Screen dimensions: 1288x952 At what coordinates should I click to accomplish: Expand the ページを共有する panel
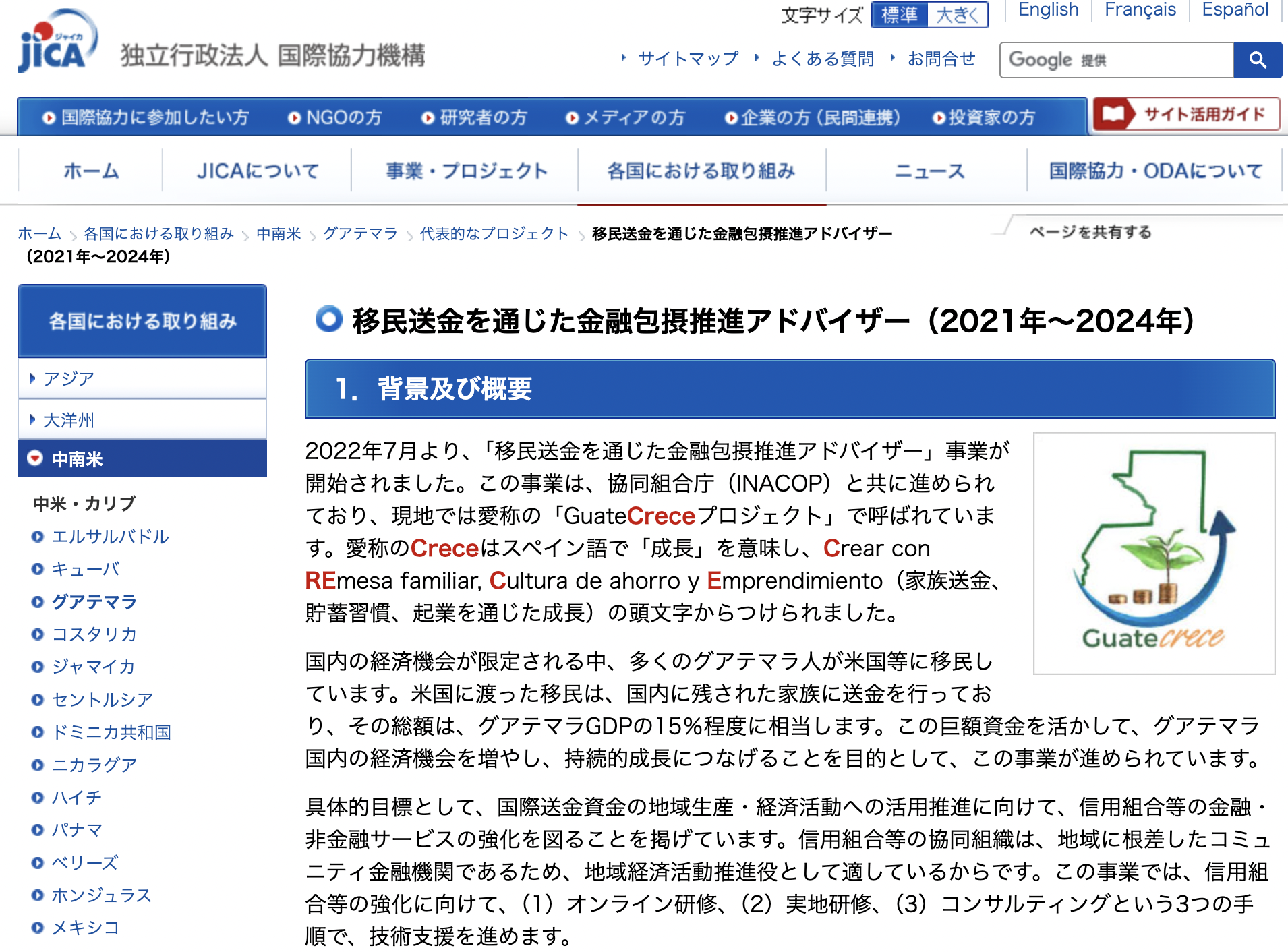click(1090, 232)
